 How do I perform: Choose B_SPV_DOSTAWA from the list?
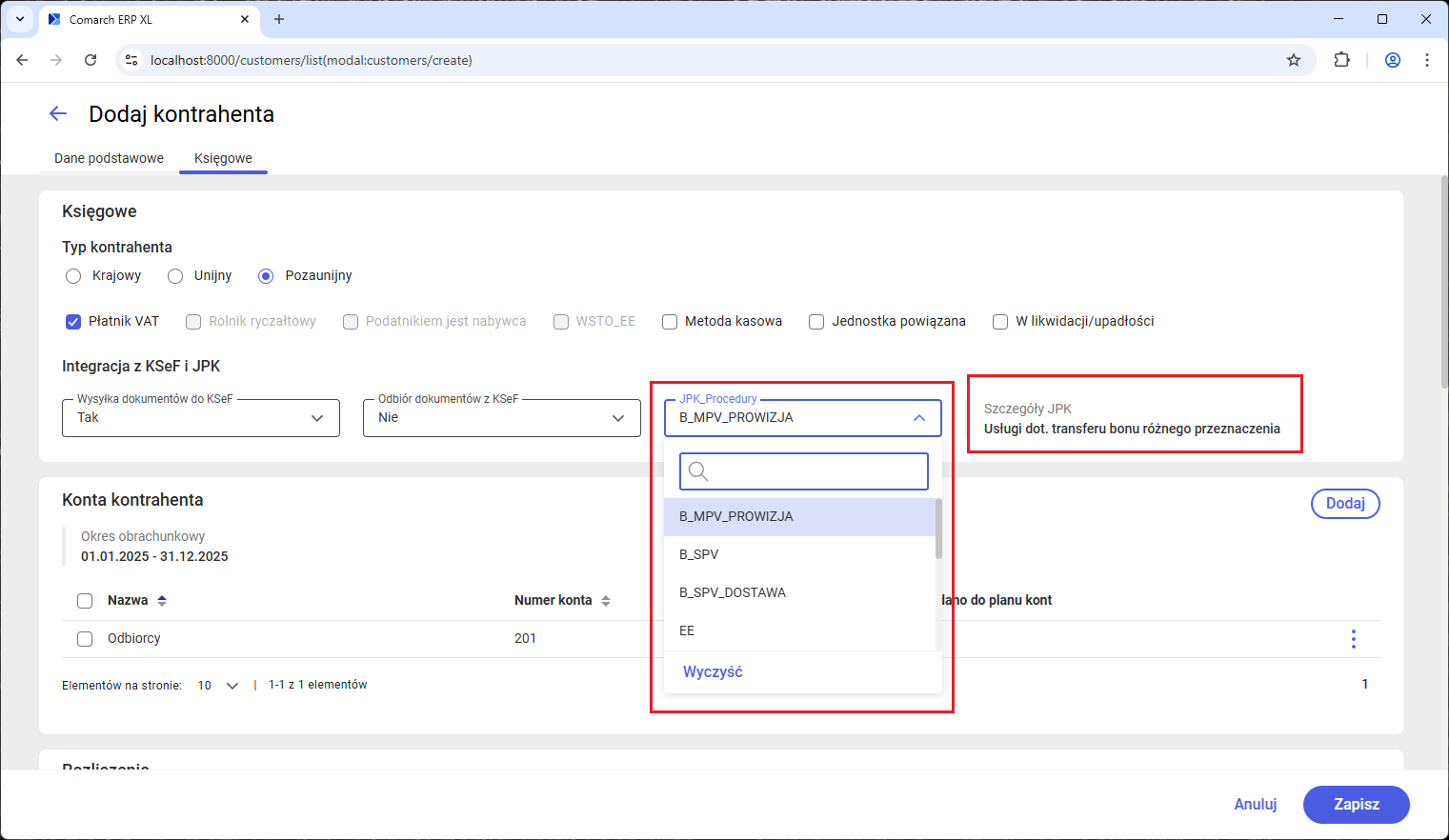click(733, 592)
